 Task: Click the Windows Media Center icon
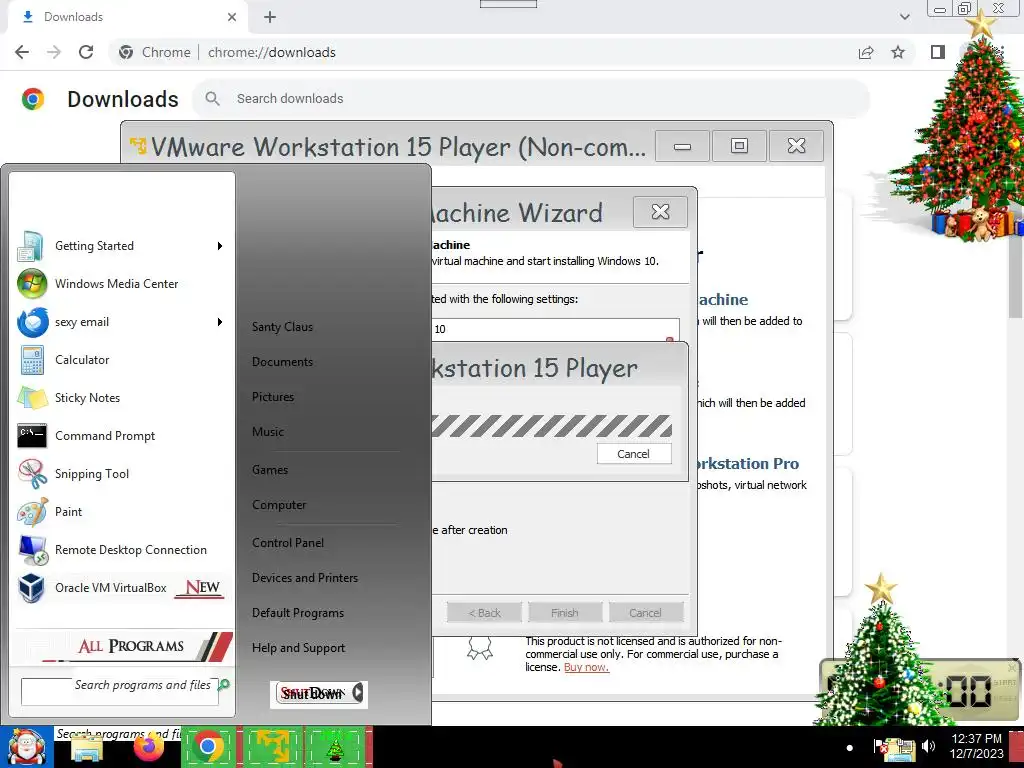tap(32, 284)
